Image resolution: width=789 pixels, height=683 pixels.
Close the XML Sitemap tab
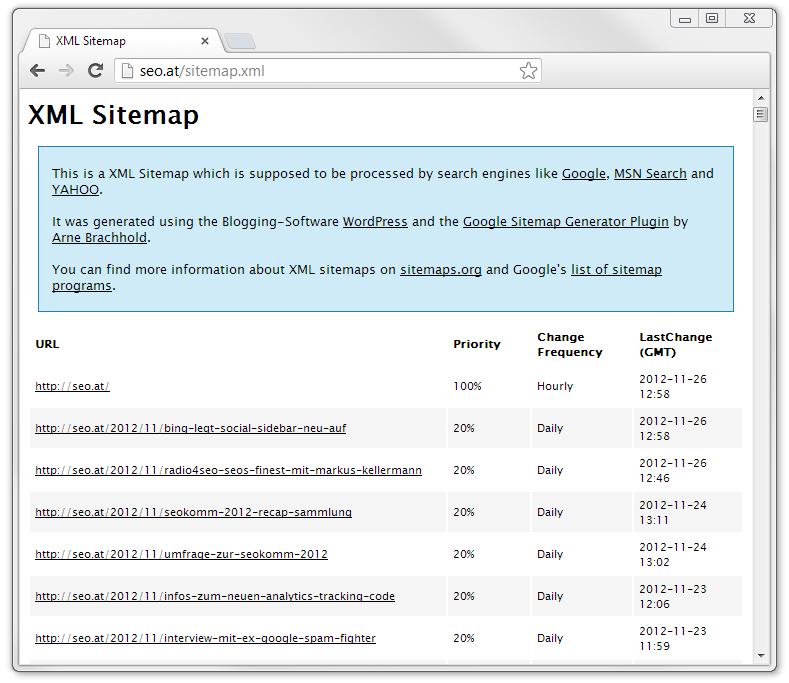[205, 41]
